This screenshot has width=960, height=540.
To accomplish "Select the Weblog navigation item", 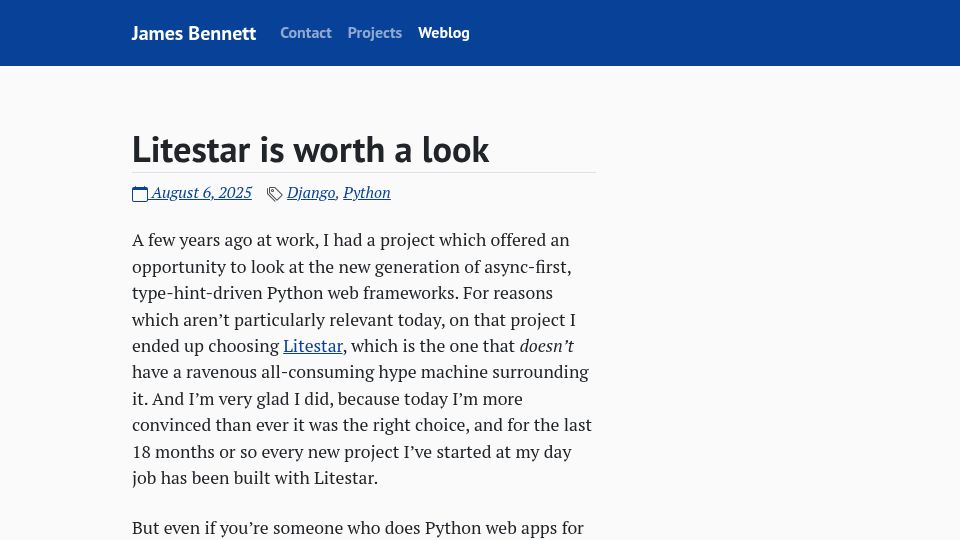I will click(444, 33).
